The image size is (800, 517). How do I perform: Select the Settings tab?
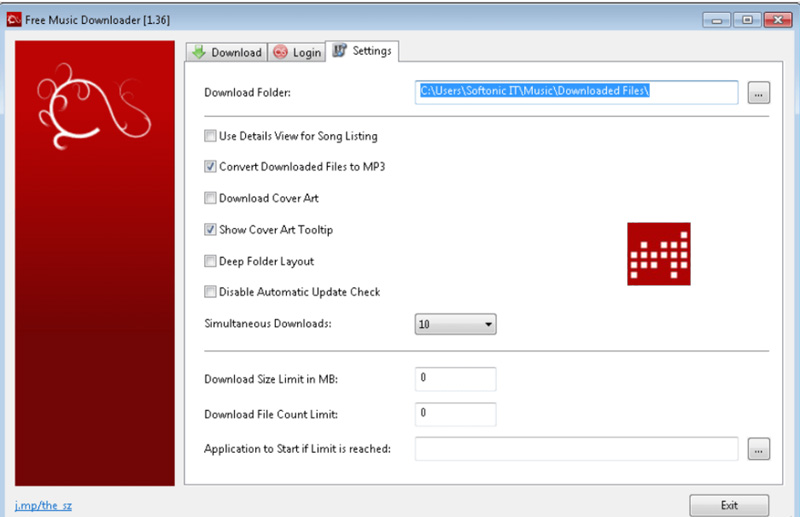(x=362, y=51)
